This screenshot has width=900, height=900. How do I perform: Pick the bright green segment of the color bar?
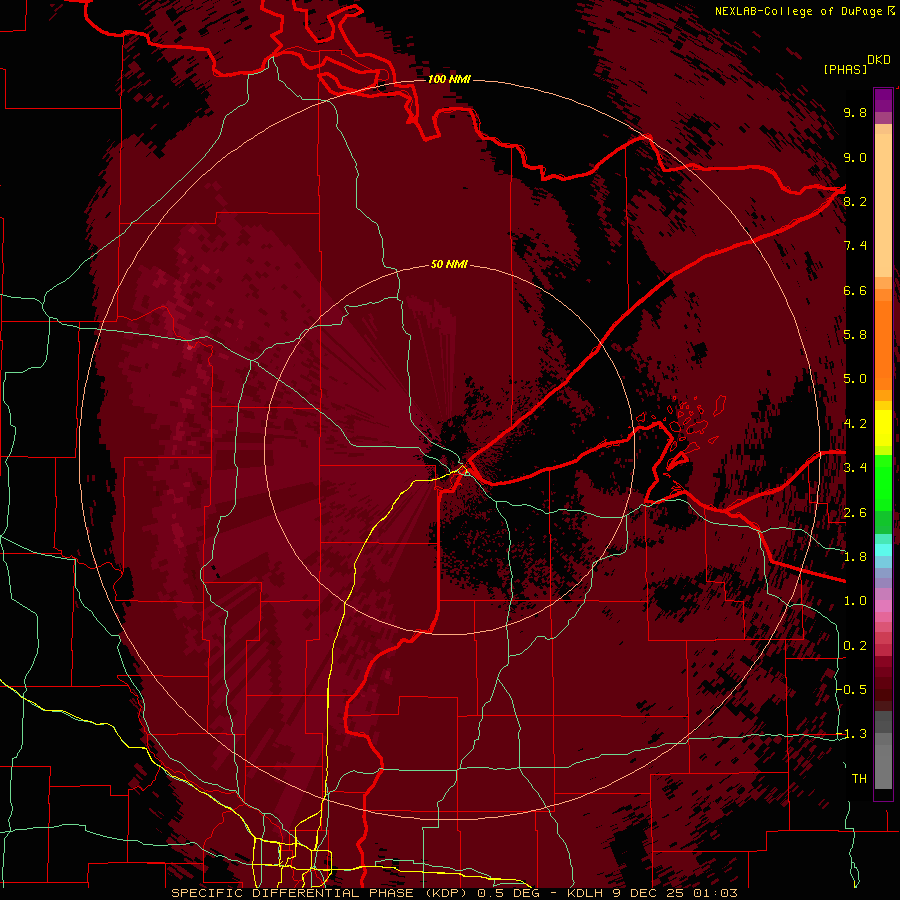pos(883,482)
